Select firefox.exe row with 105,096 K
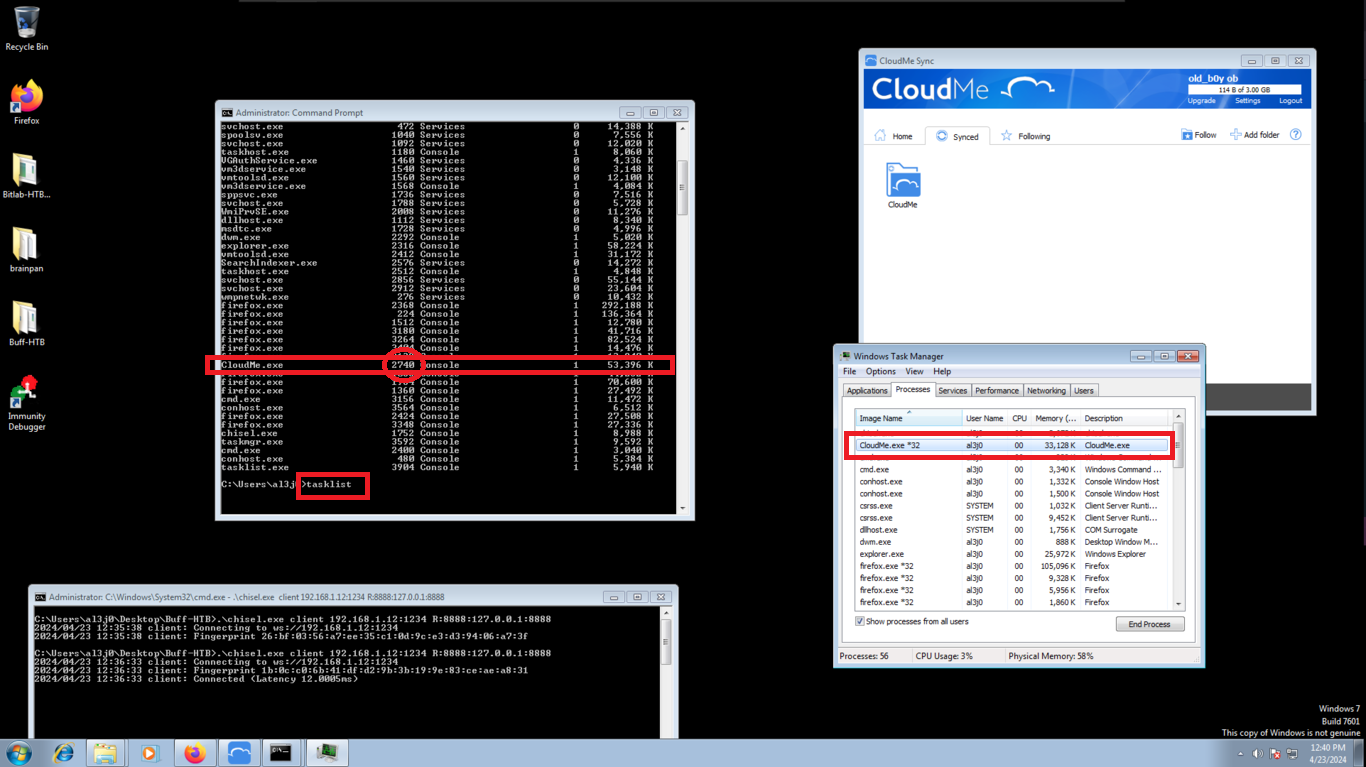 tap(1013, 566)
